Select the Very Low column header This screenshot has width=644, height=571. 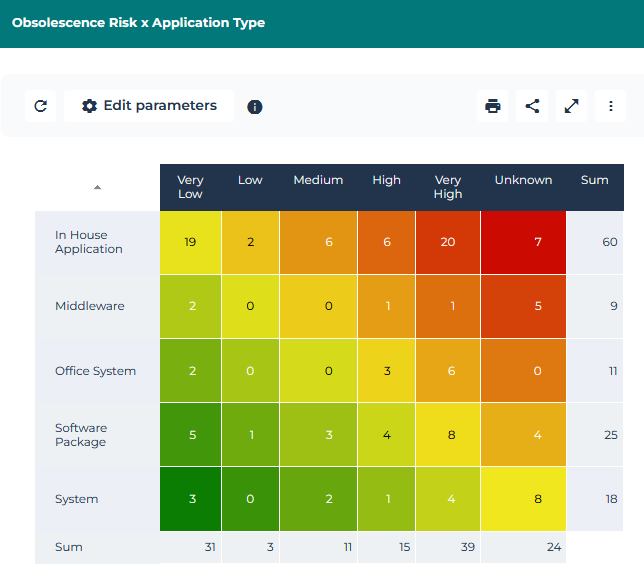190,187
